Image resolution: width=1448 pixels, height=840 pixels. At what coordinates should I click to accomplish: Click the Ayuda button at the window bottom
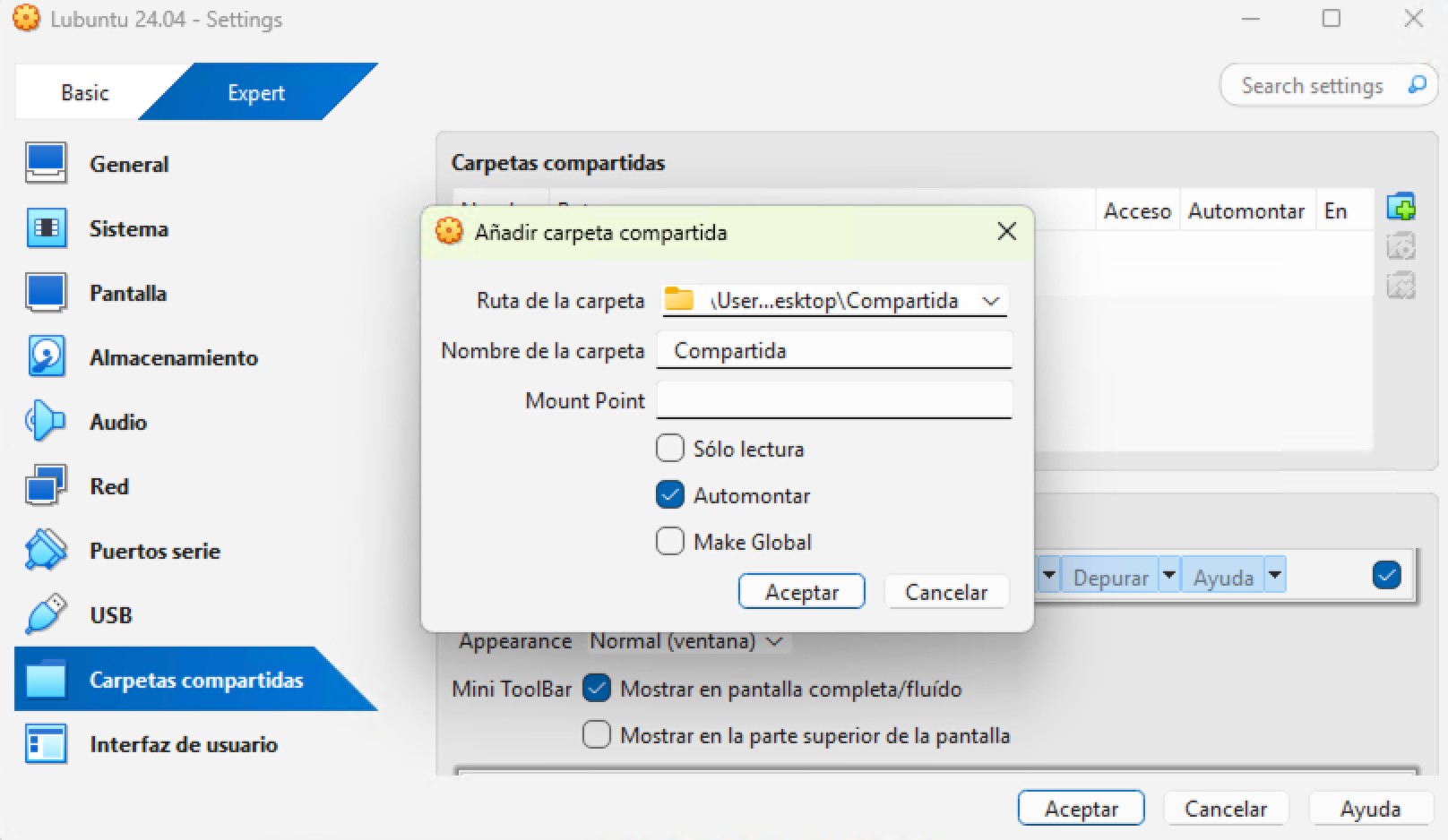click(x=1370, y=809)
